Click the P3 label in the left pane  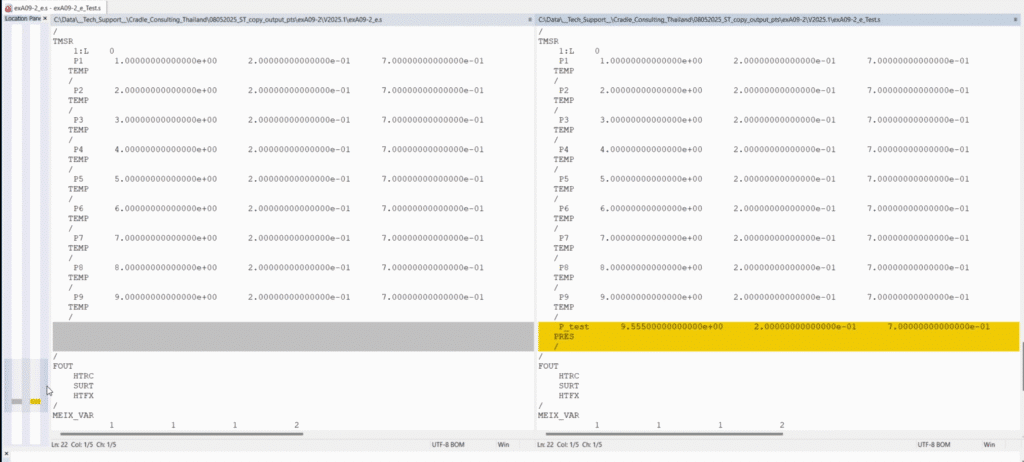(78, 120)
